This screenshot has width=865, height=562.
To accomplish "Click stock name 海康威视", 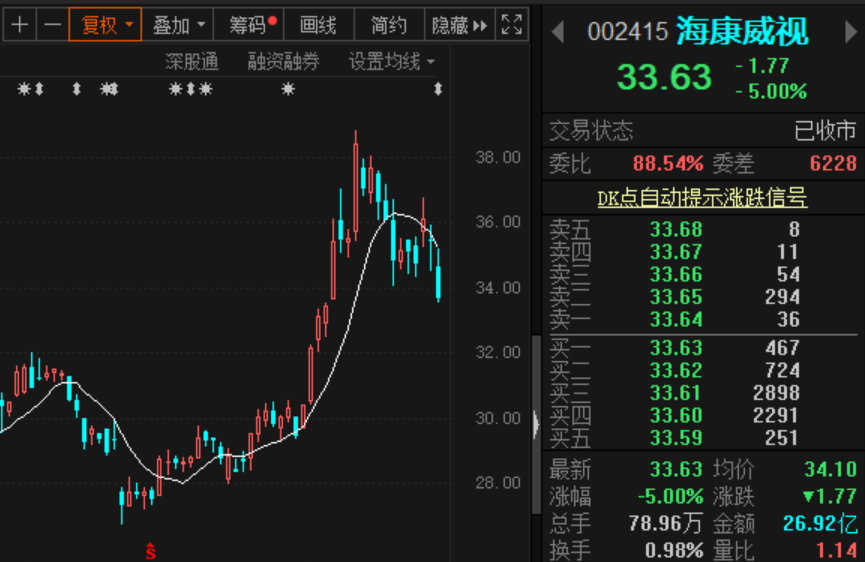I will (x=743, y=31).
